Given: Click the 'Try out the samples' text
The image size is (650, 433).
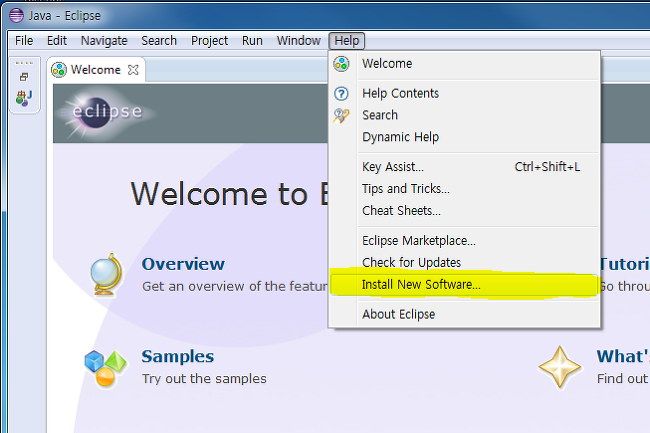Looking at the screenshot, I should (x=204, y=379).
